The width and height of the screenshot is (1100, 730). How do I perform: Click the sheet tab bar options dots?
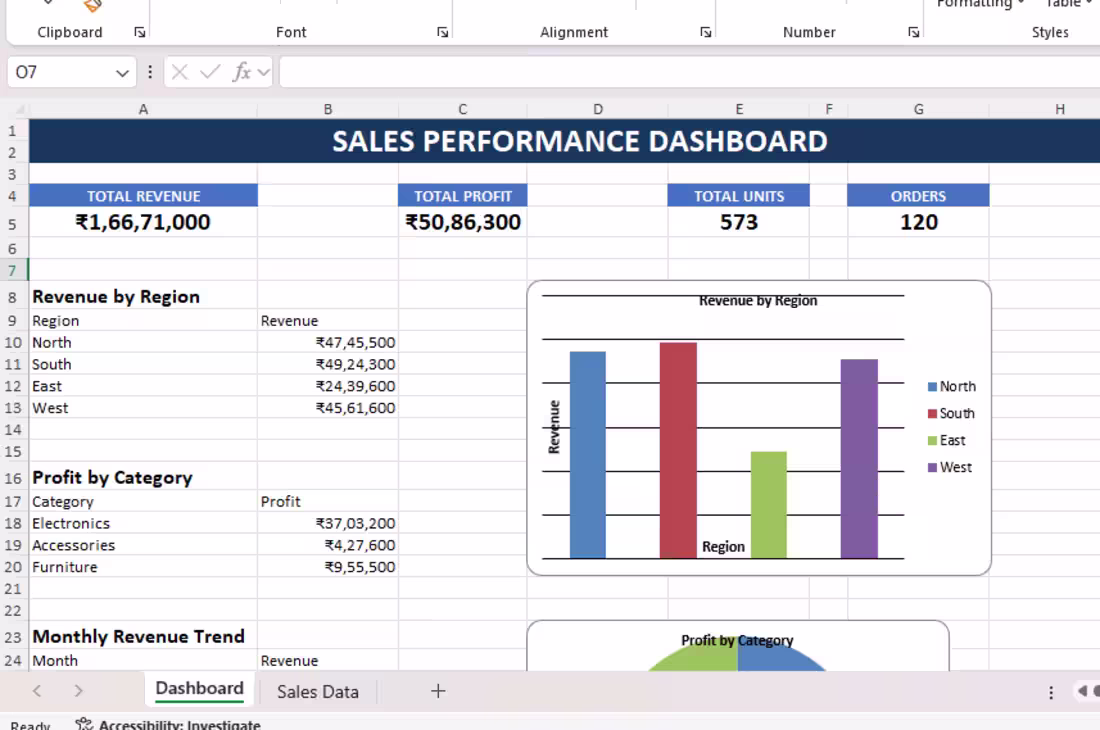click(x=1051, y=693)
